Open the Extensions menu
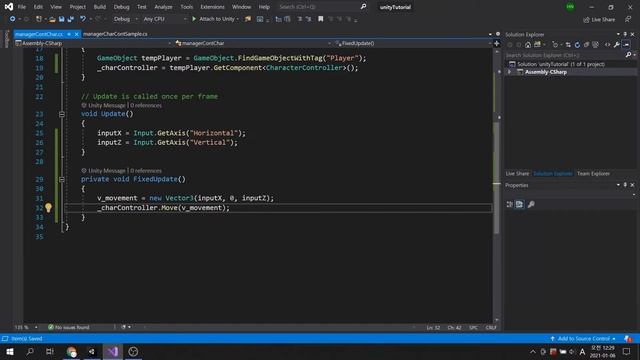640x360 pixels. [212, 7]
